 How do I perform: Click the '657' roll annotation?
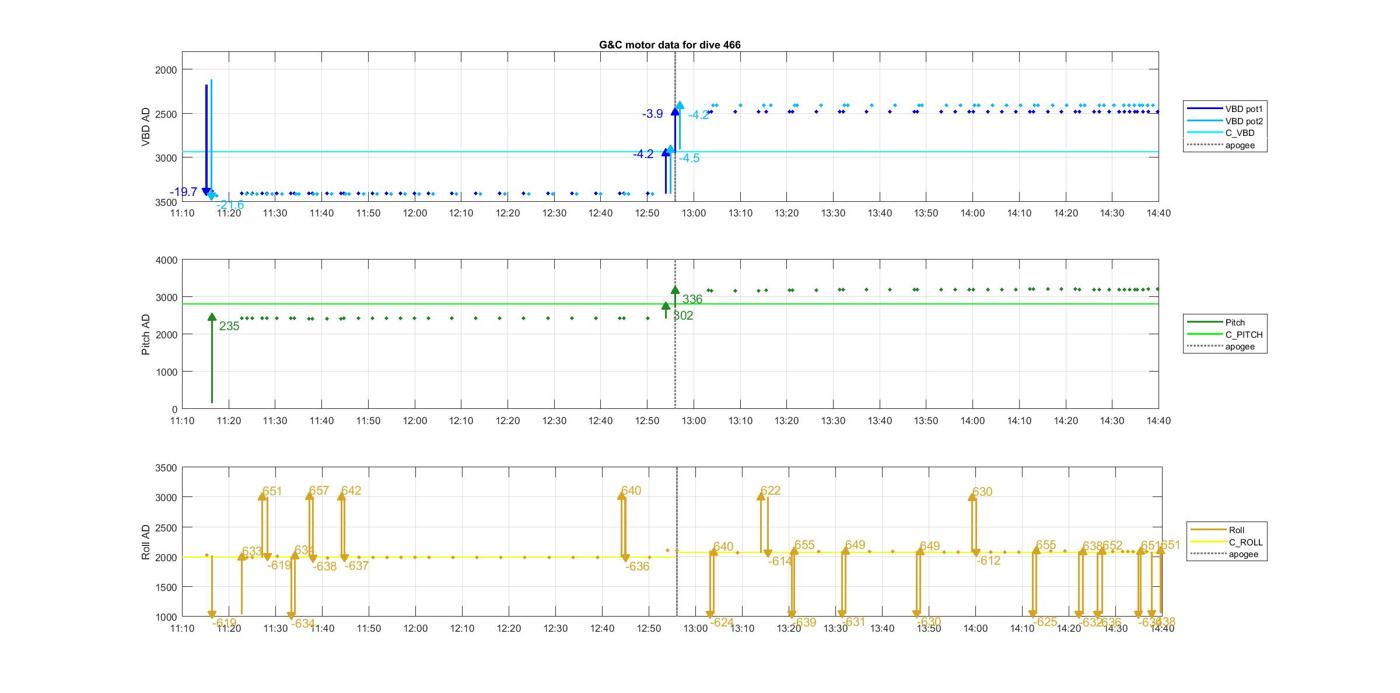click(x=319, y=491)
